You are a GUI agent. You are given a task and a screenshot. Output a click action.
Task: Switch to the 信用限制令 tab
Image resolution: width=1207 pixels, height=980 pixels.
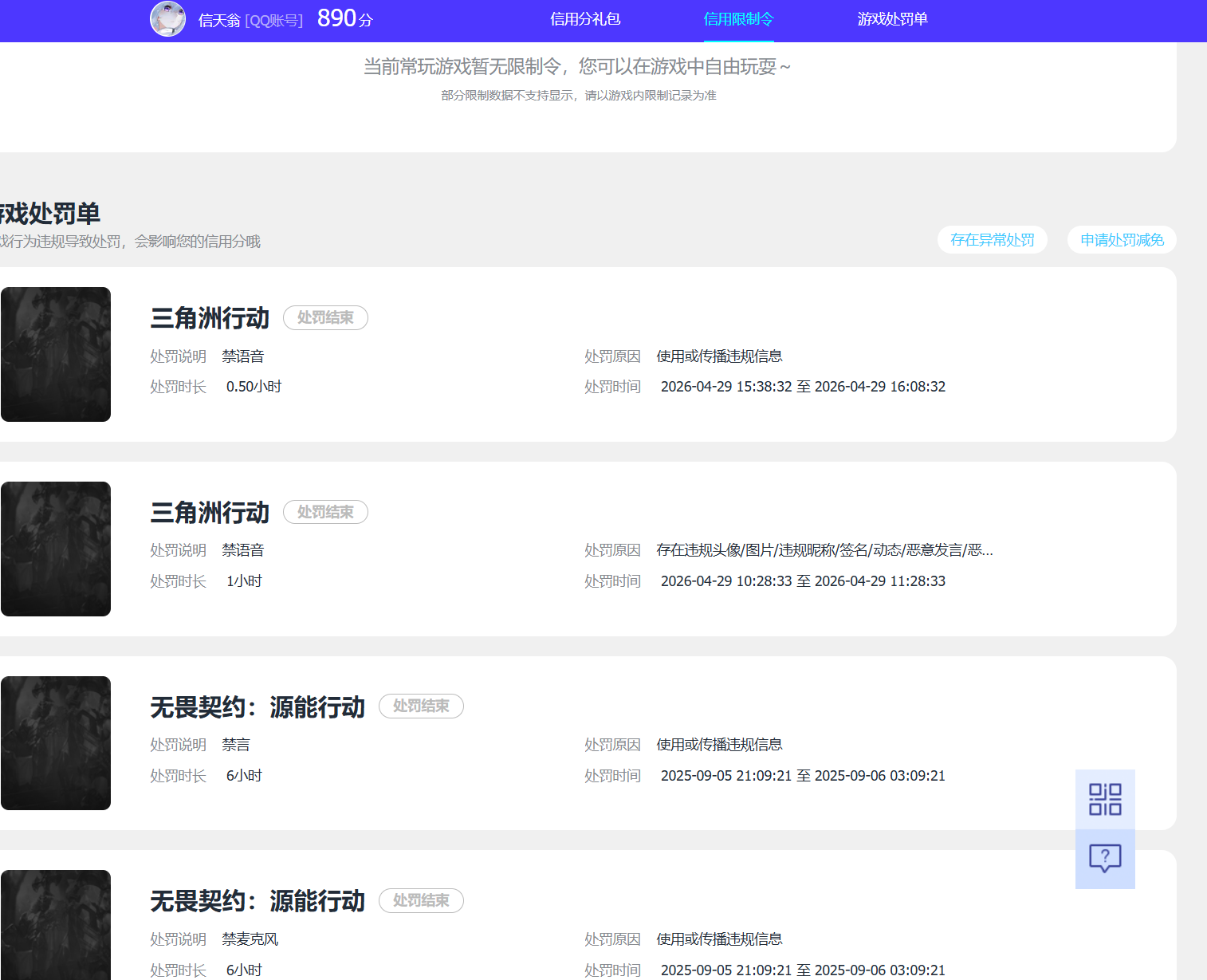click(x=738, y=19)
